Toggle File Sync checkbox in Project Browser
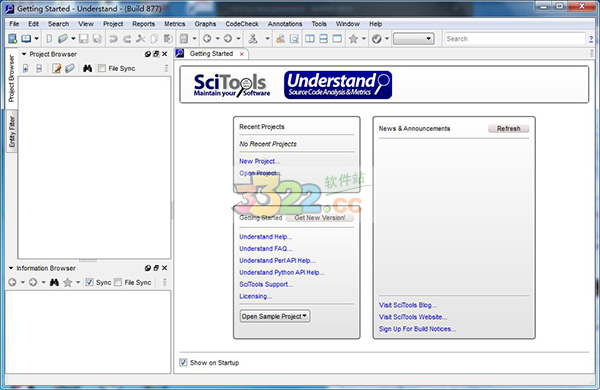 [102, 68]
